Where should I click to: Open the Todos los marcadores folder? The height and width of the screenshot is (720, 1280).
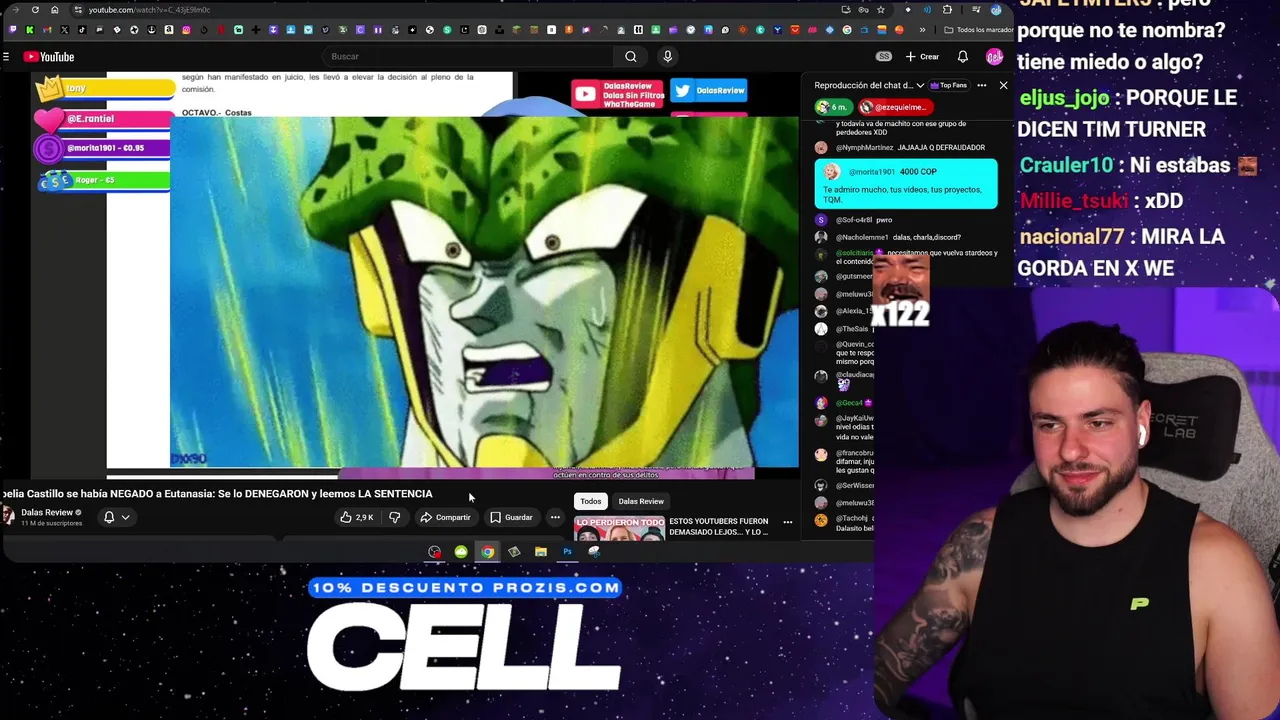[x=977, y=30]
